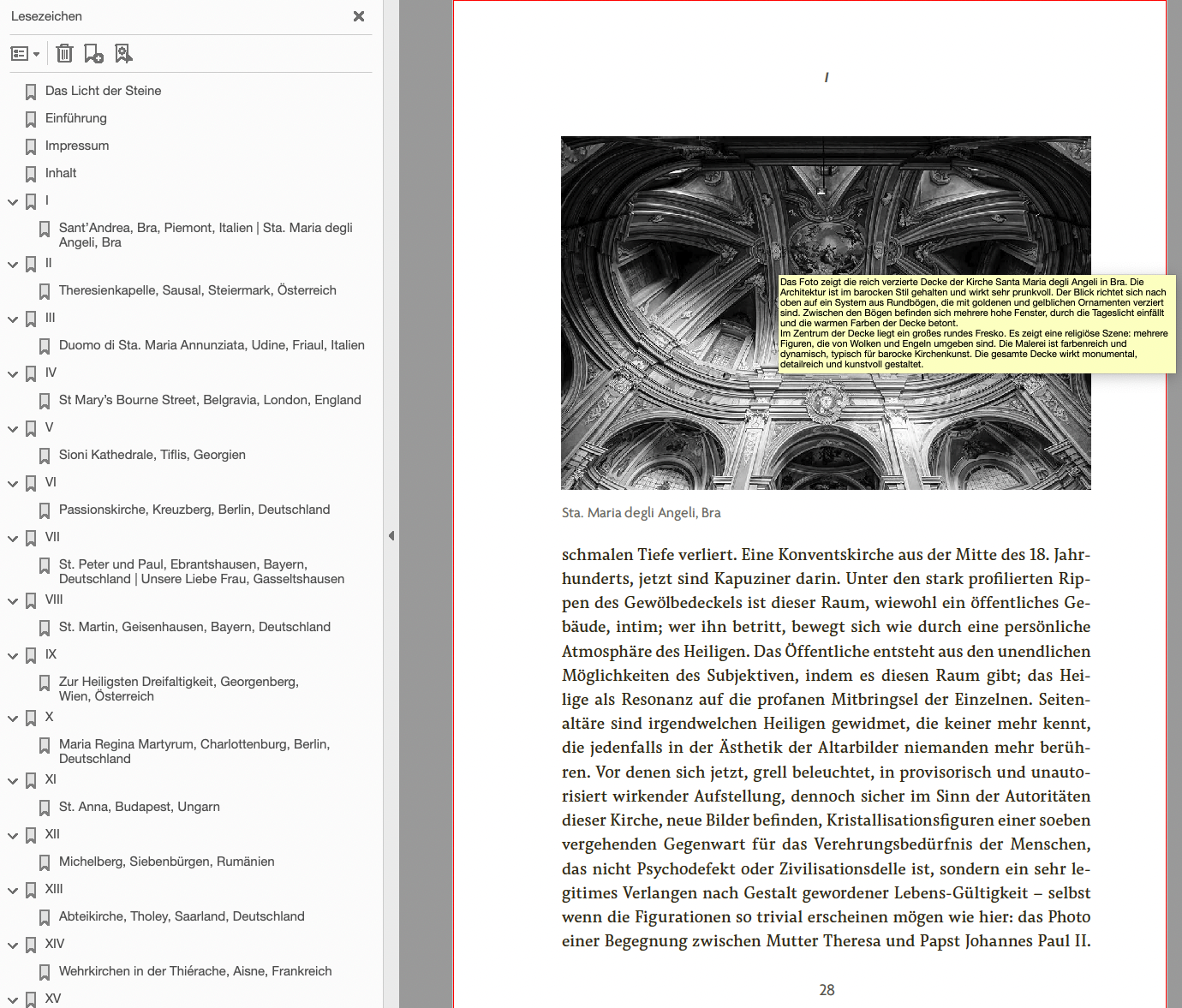Go to Zur Heiligsten Dreifaltigkeit bookmark
The height and width of the screenshot is (1008, 1182).
[179, 689]
